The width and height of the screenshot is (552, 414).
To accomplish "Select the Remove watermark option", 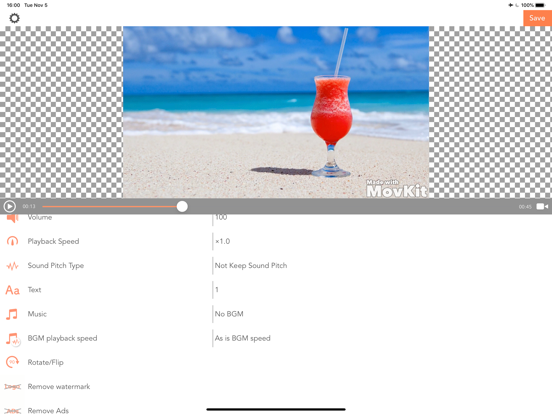I will click(59, 387).
